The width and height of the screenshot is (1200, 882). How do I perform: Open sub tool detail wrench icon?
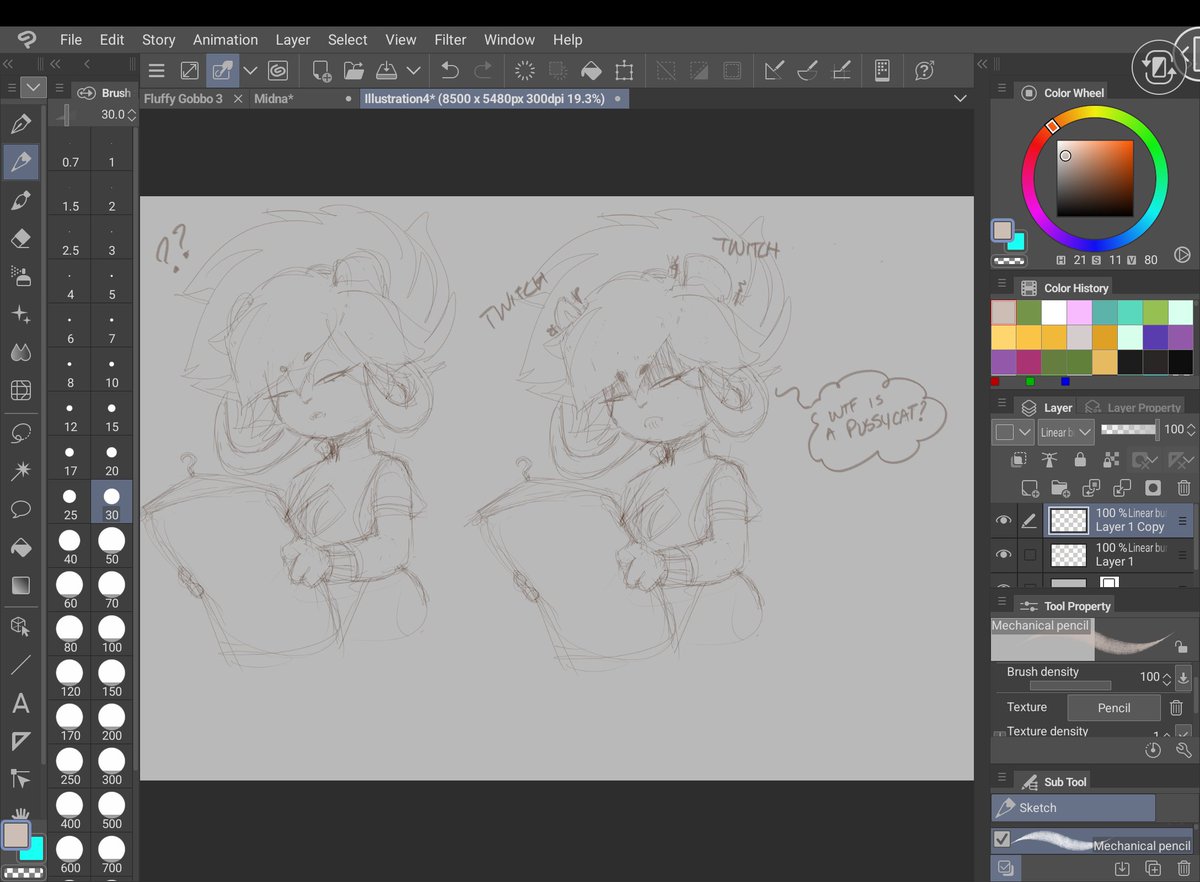click(x=1184, y=749)
